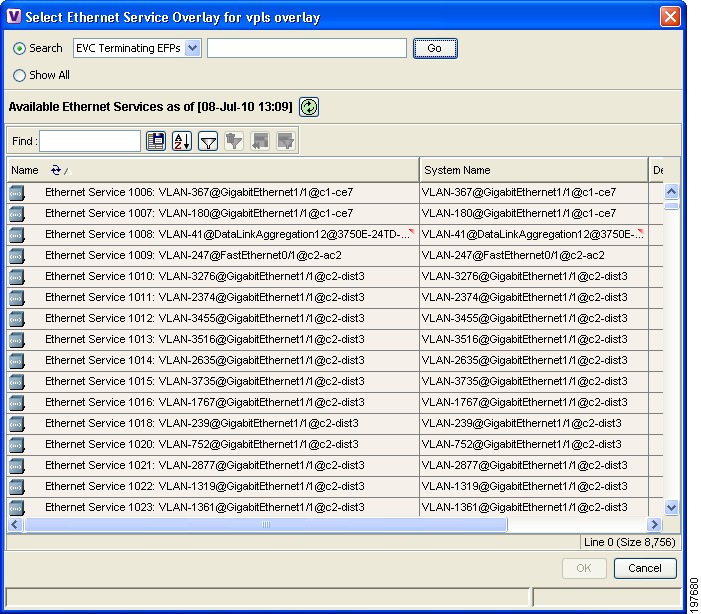This screenshot has width=701, height=614.
Task: Click the Clear Filter greyed funnel icon
Action: coord(234,141)
